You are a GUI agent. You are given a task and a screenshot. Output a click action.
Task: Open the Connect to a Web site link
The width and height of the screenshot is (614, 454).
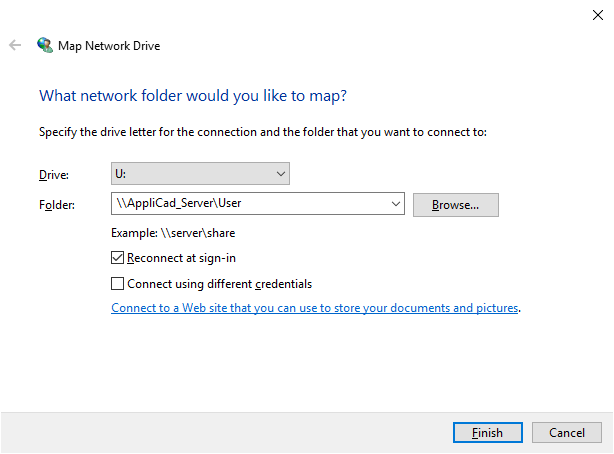point(315,308)
